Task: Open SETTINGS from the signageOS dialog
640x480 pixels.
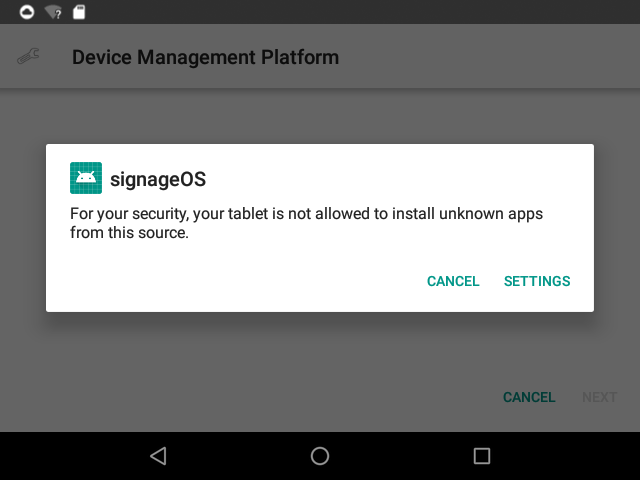Action: [537, 281]
